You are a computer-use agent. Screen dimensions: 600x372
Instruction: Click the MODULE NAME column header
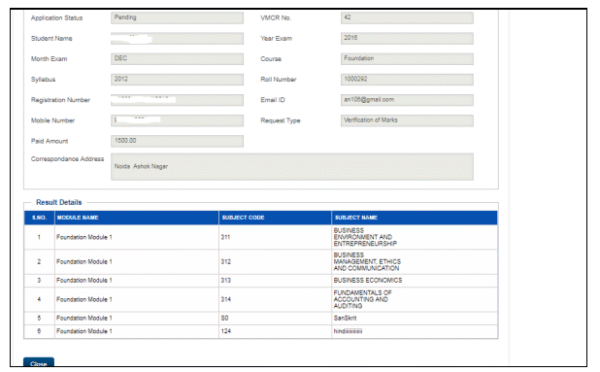(x=136, y=217)
